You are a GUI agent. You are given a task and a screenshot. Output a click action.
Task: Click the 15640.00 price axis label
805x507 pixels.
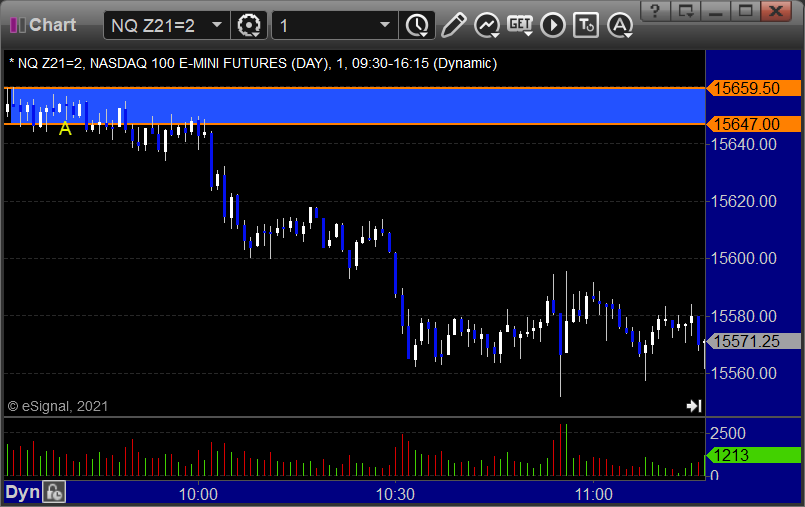point(743,144)
